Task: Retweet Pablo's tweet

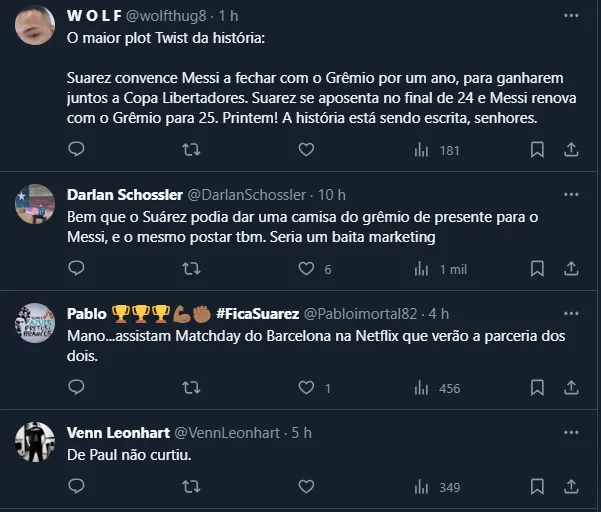Action: click(x=190, y=388)
